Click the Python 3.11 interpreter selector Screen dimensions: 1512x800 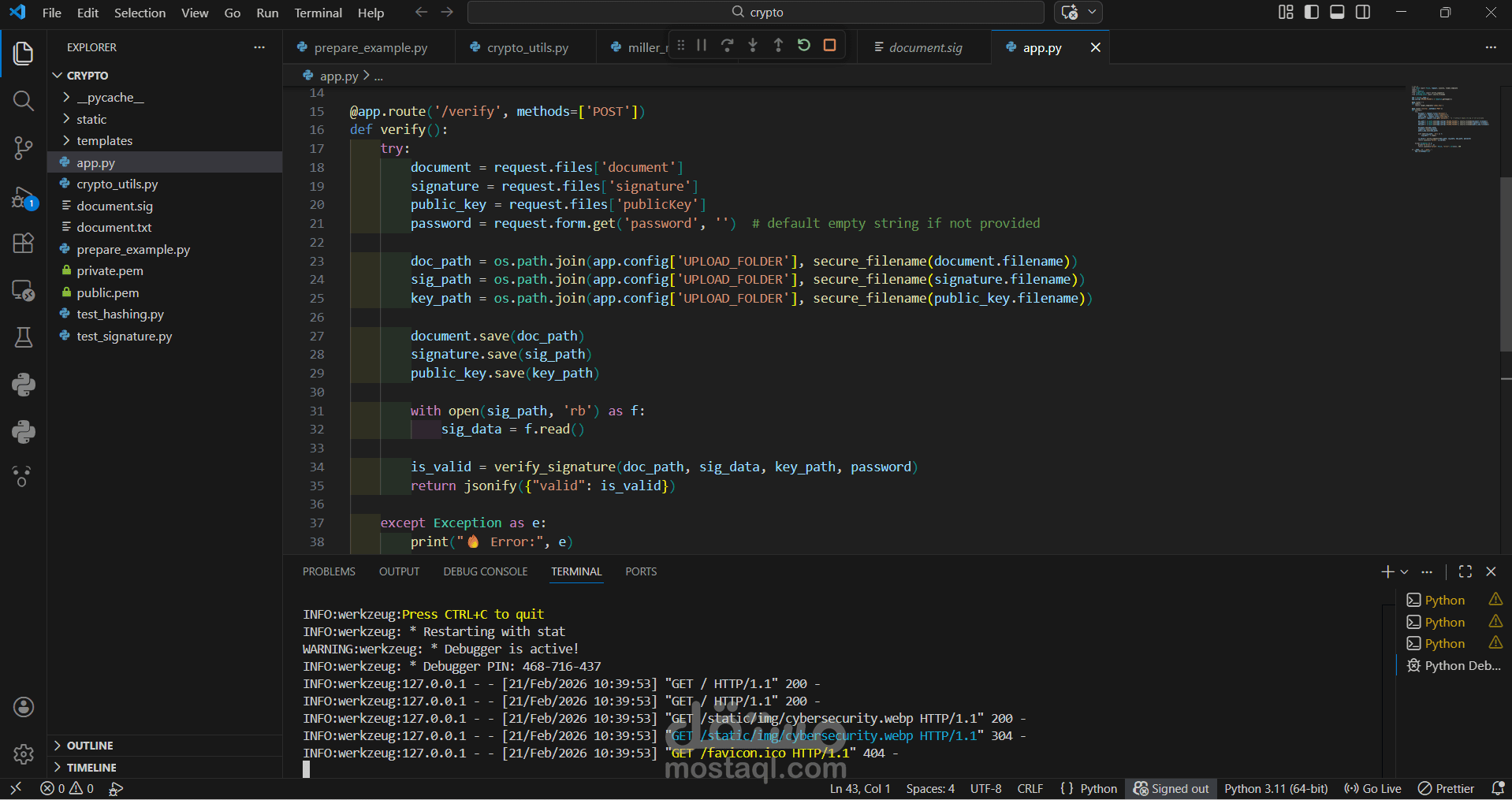(1276, 788)
